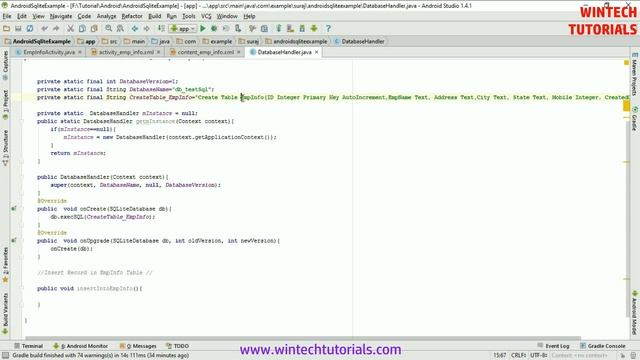Screen dimensions: 640x360
Task: Navigate Forward with the right arrow icon
Action: click(147, 29)
